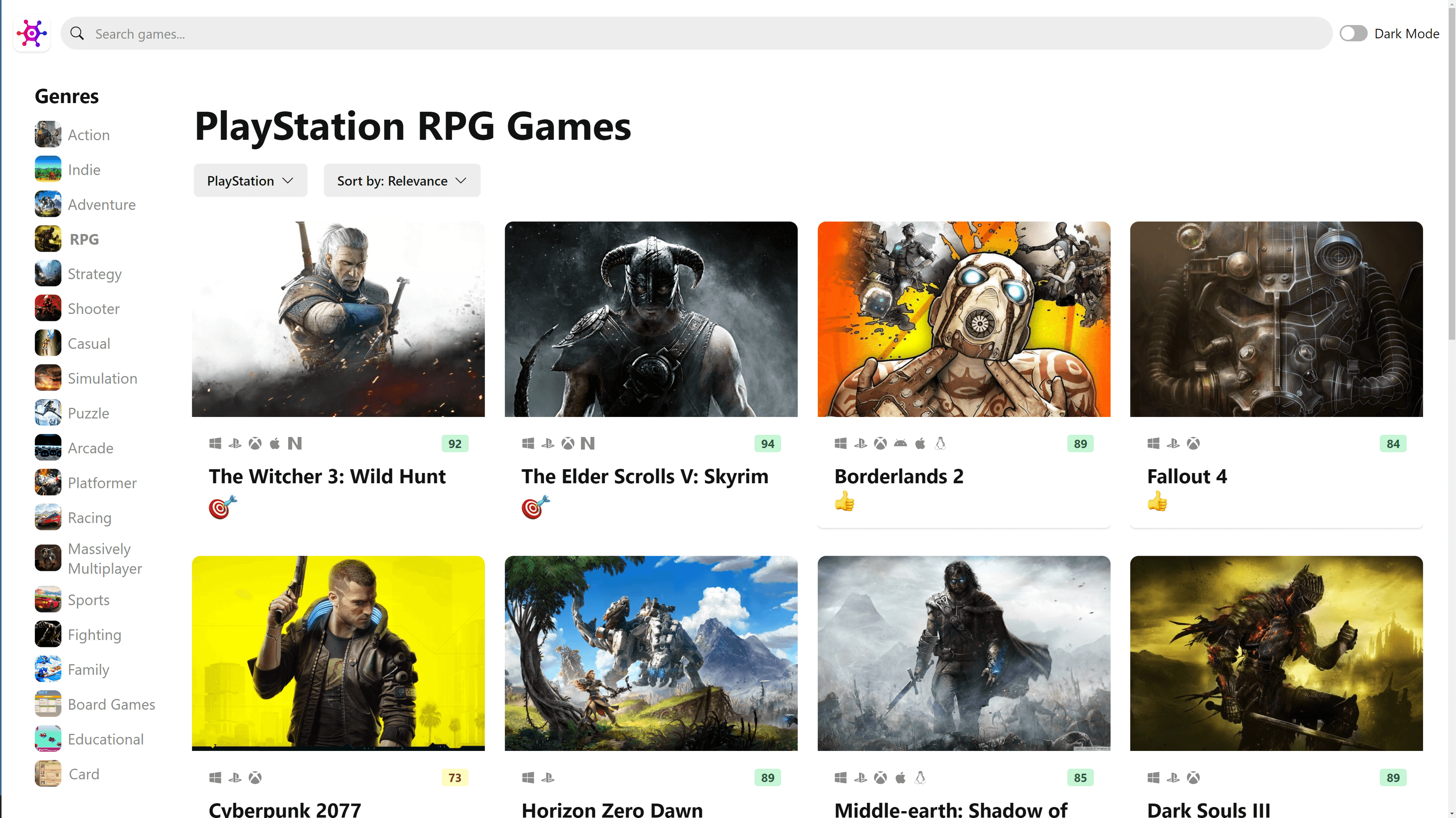This screenshot has width=1456, height=818.
Task: Click the Cyberpunk 2077 score badge 73
Action: 455,778
